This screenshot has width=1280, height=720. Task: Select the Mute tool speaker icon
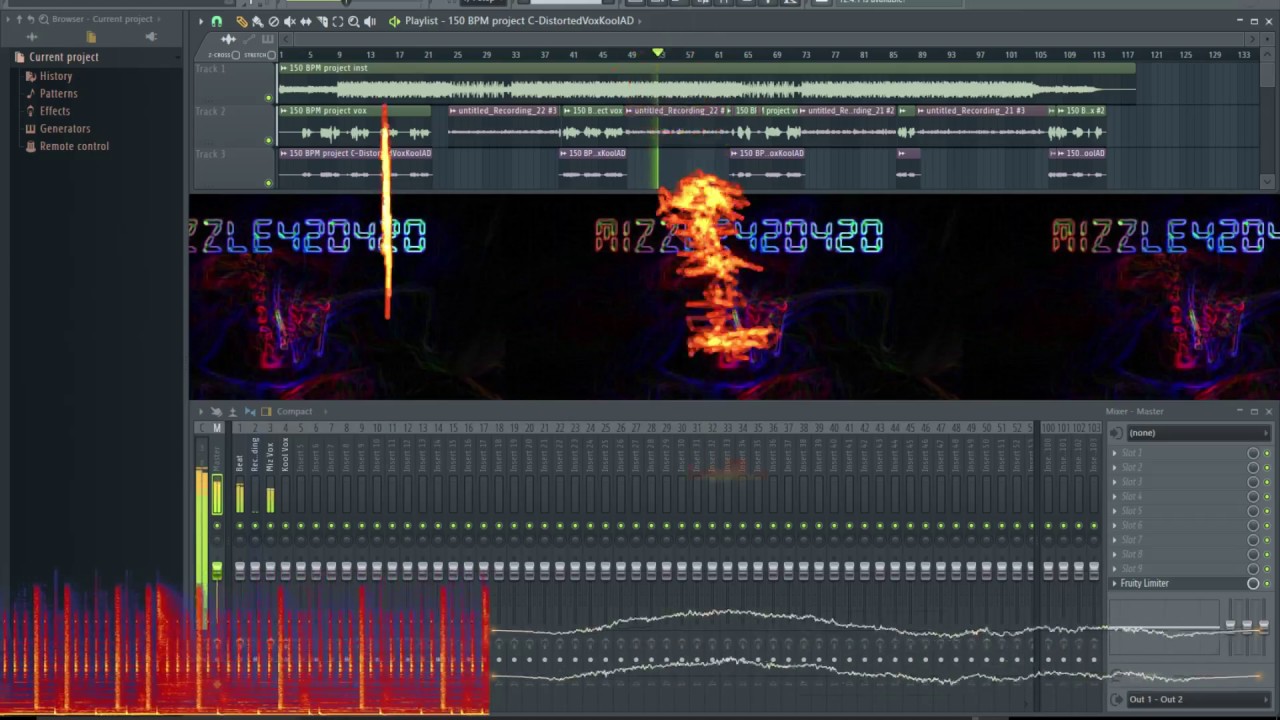click(289, 21)
